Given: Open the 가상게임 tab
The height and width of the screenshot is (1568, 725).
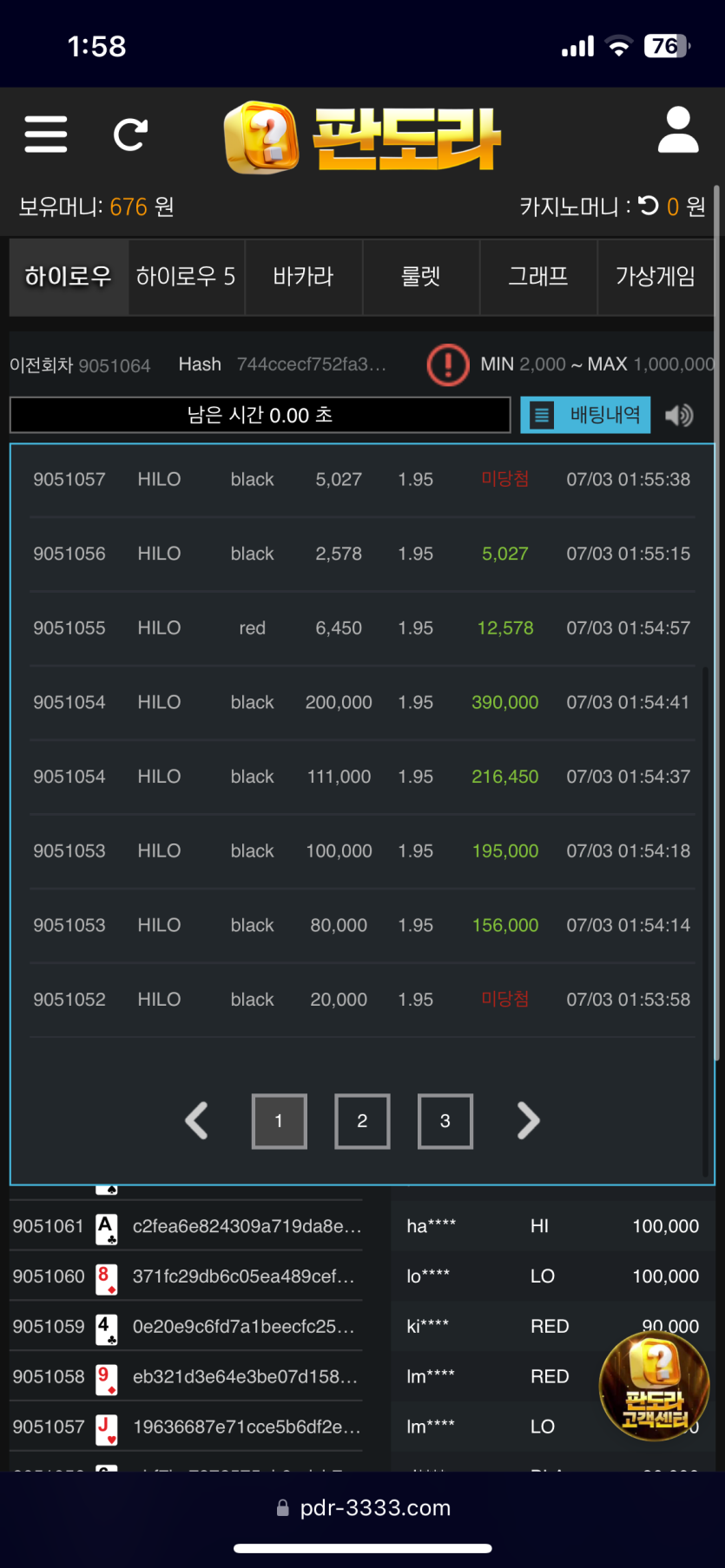Looking at the screenshot, I should pyautogui.click(x=656, y=277).
